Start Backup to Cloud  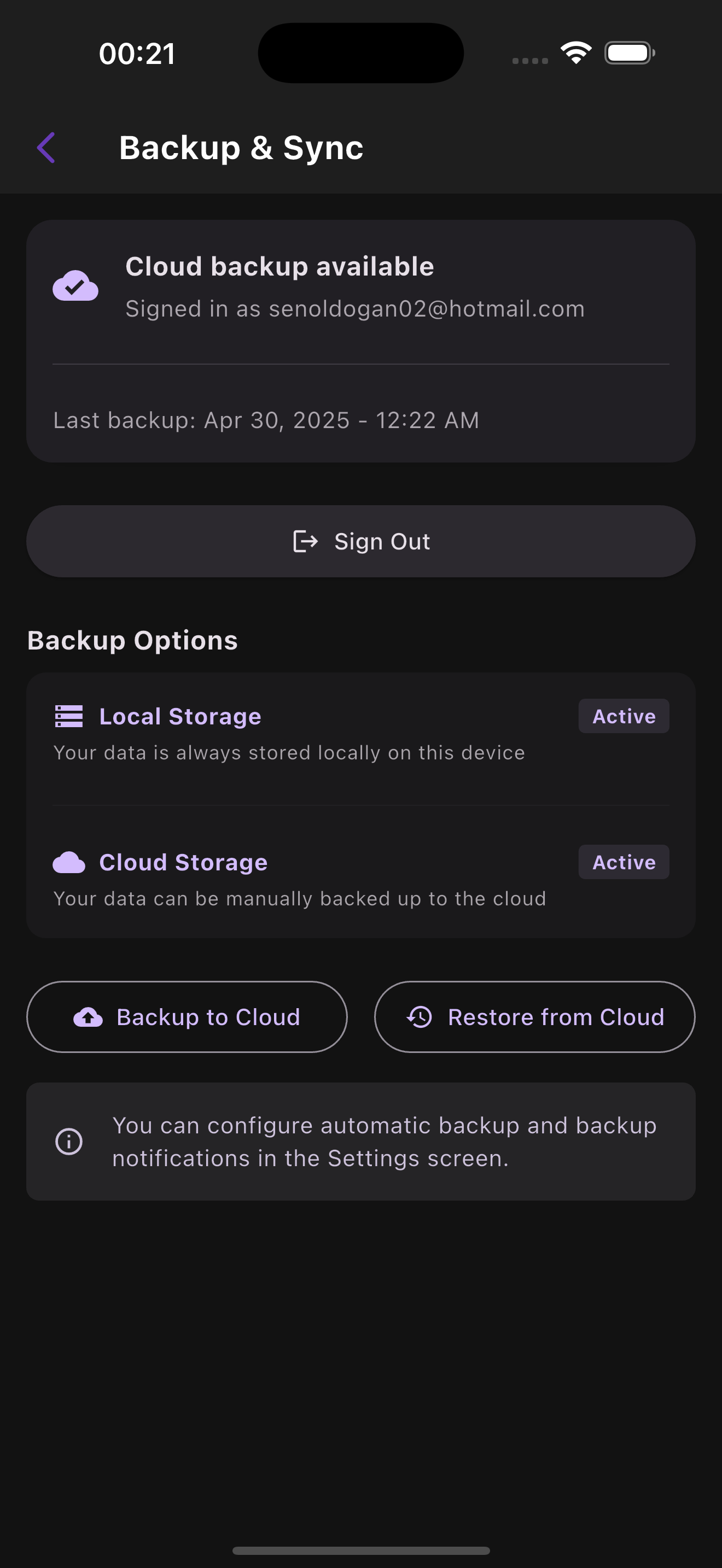[x=187, y=1016]
